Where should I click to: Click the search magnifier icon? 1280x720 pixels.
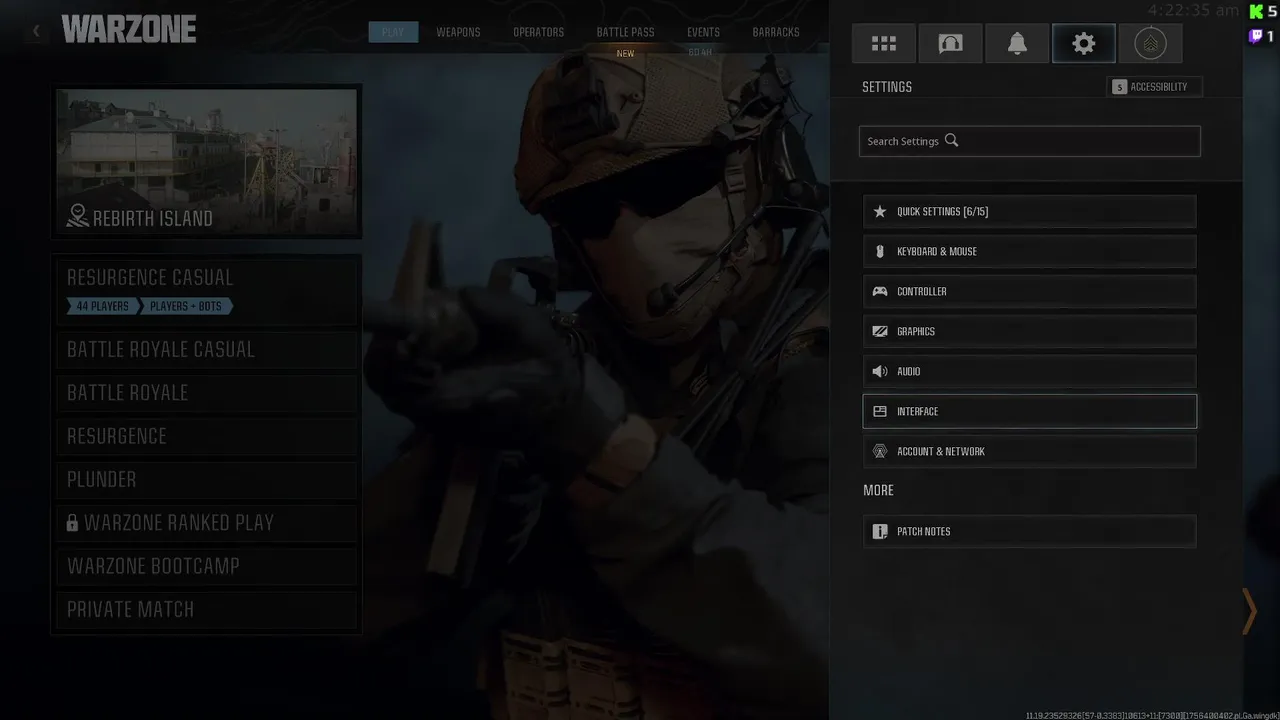[951, 141]
